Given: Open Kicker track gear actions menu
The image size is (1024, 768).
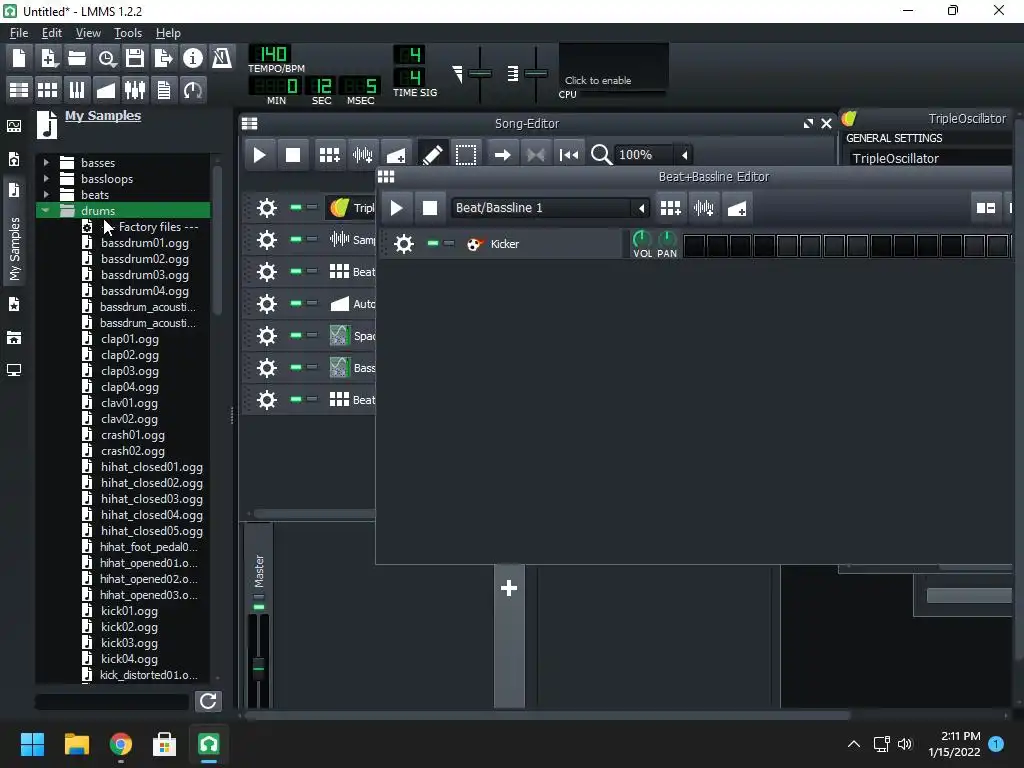Looking at the screenshot, I should pyautogui.click(x=404, y=244).
